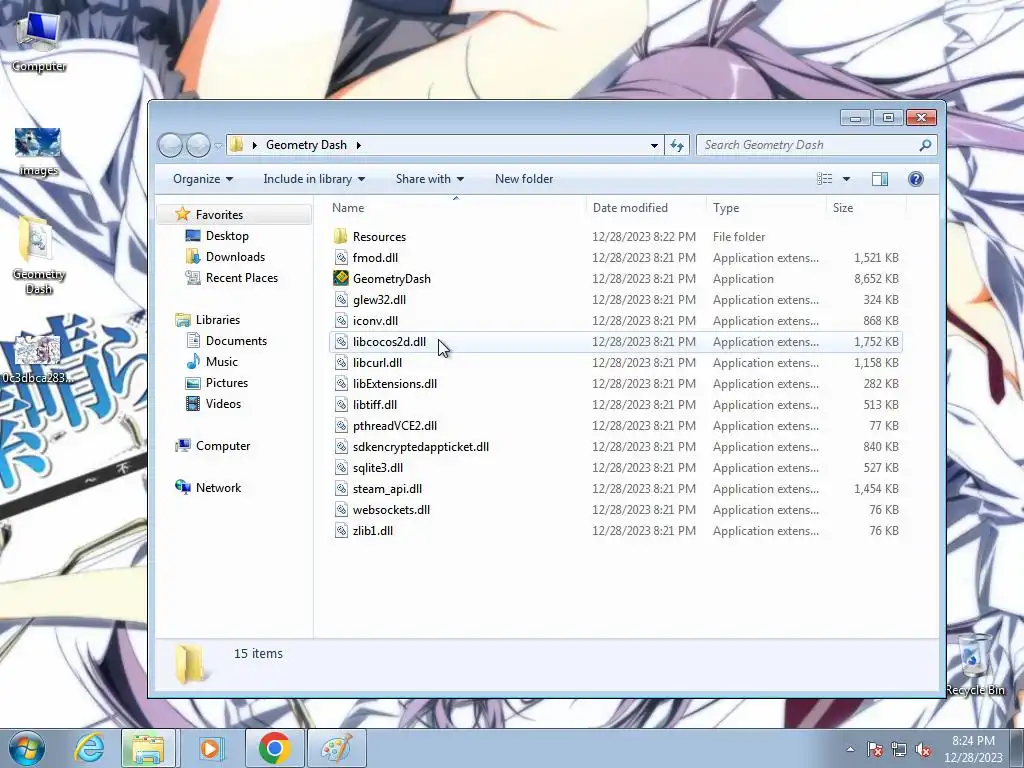Select Computer in the navigation pane
The width and height of the screenshot is (1024, 768).
pyautogui.click(x=223, y=446)
